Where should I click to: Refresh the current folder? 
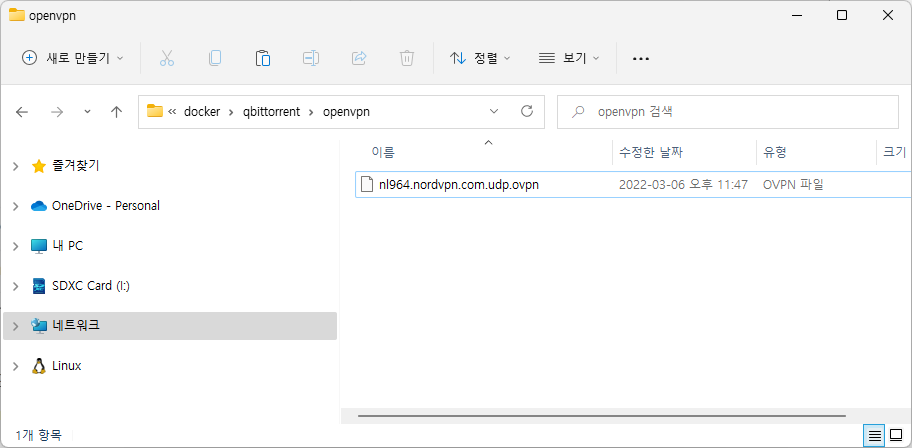point(527,111)
